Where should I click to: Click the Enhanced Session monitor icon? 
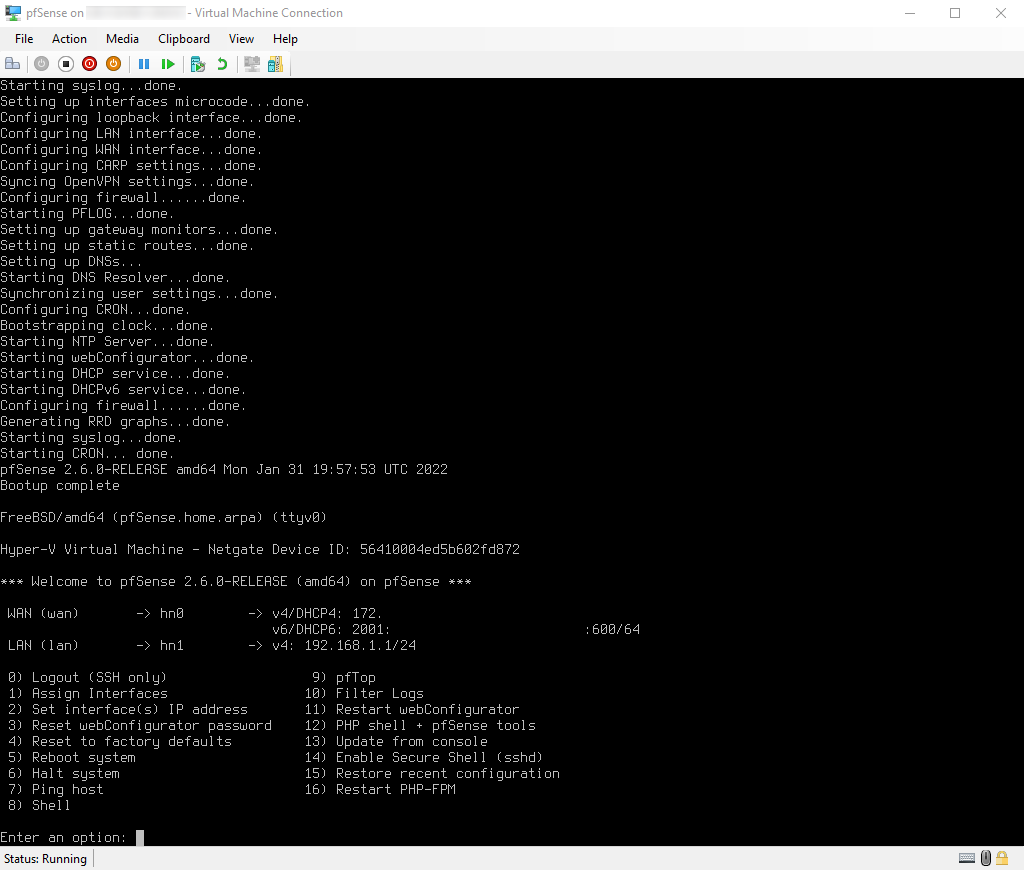[252, 64]
